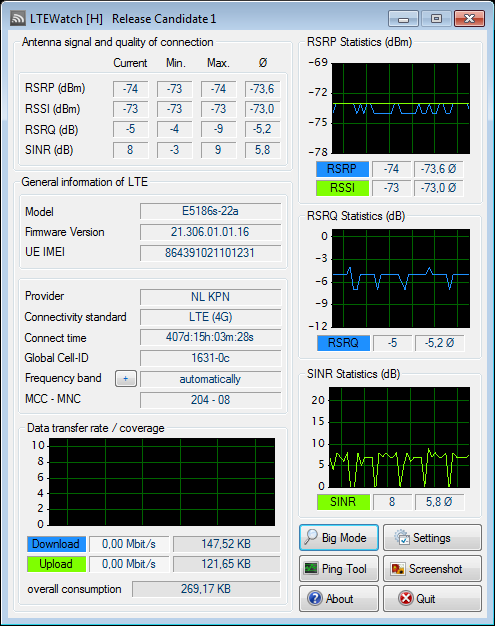Open the Ping Tool monitor icon
This screenshot has height=626, width=495.
click(x=311, y=568)
